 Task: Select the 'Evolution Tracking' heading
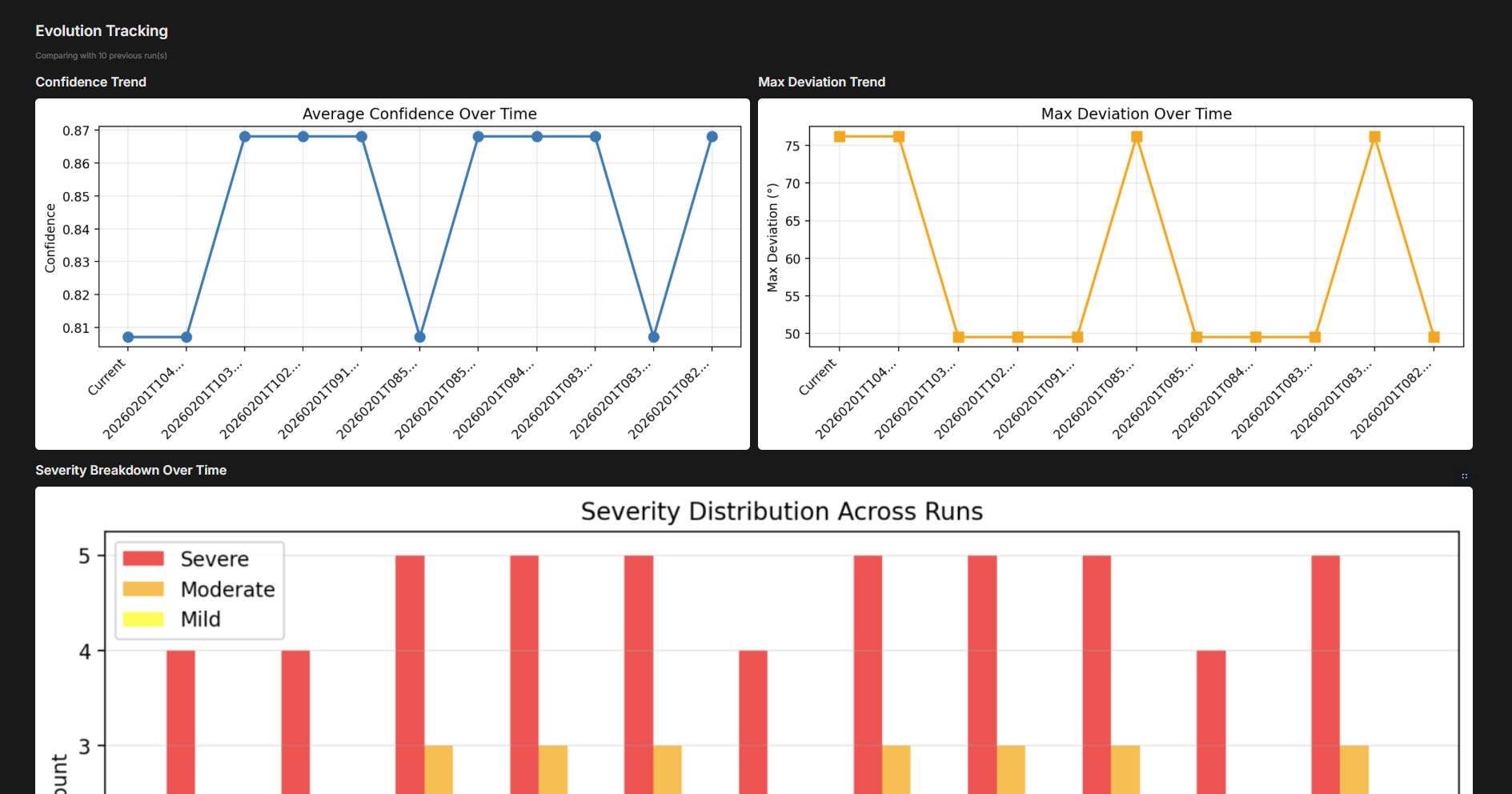pos(102,31)
